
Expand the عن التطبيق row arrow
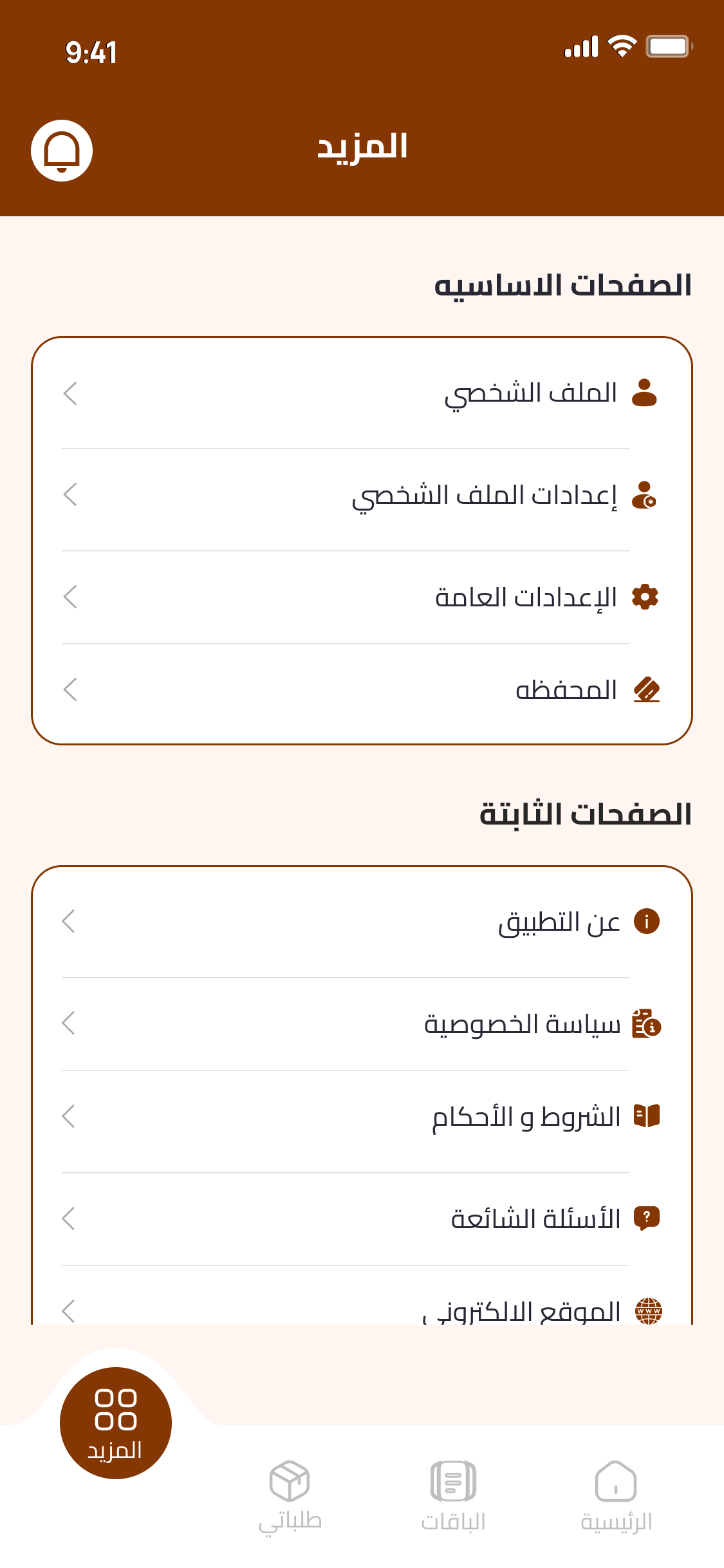click(x=69, y=921)
